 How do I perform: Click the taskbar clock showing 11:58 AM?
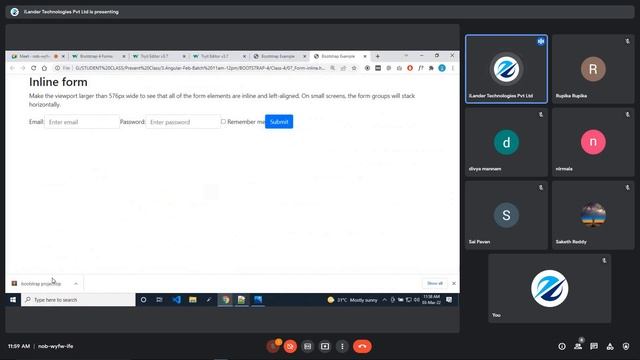point(431,300)
